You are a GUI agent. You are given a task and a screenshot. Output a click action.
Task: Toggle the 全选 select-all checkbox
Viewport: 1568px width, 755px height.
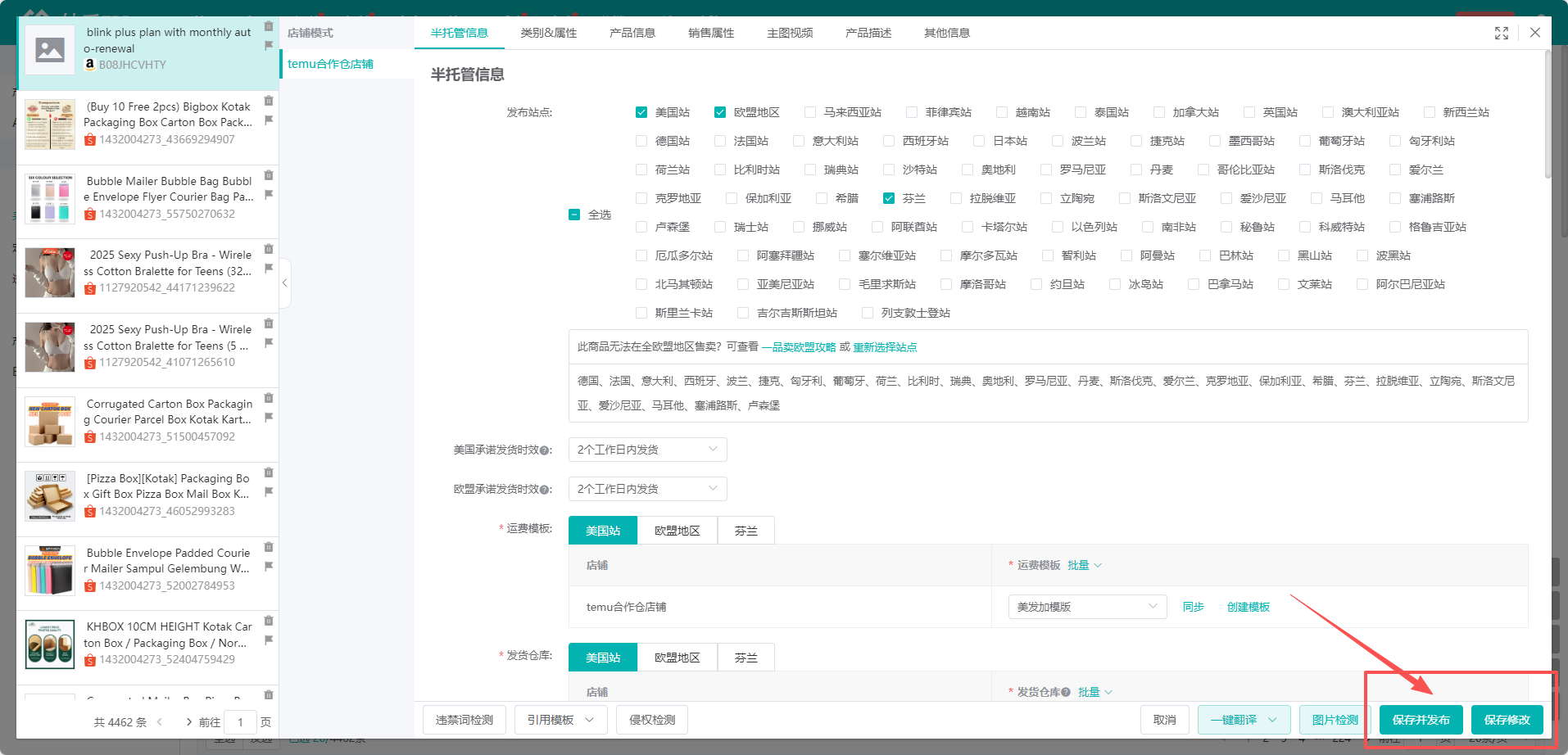point(574,215)
